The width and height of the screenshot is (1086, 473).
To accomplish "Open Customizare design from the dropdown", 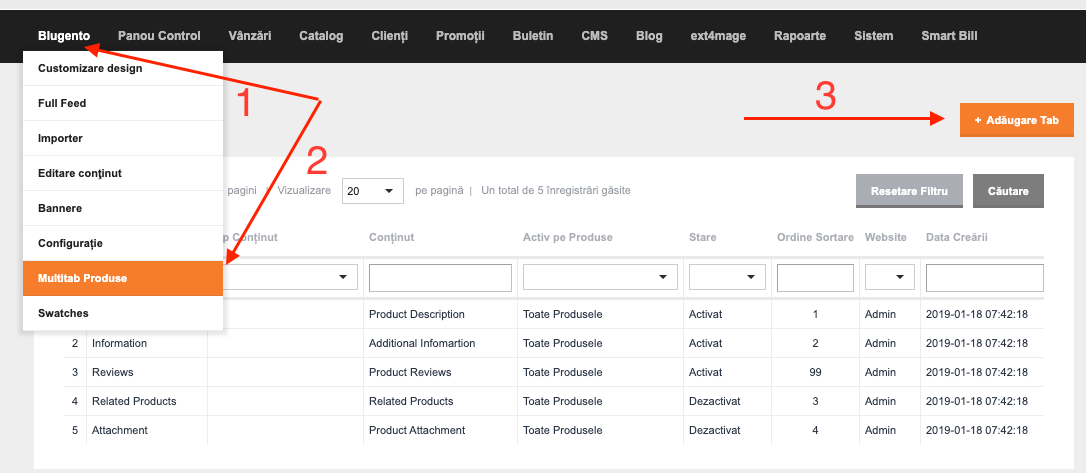I will tap(123, 69).
